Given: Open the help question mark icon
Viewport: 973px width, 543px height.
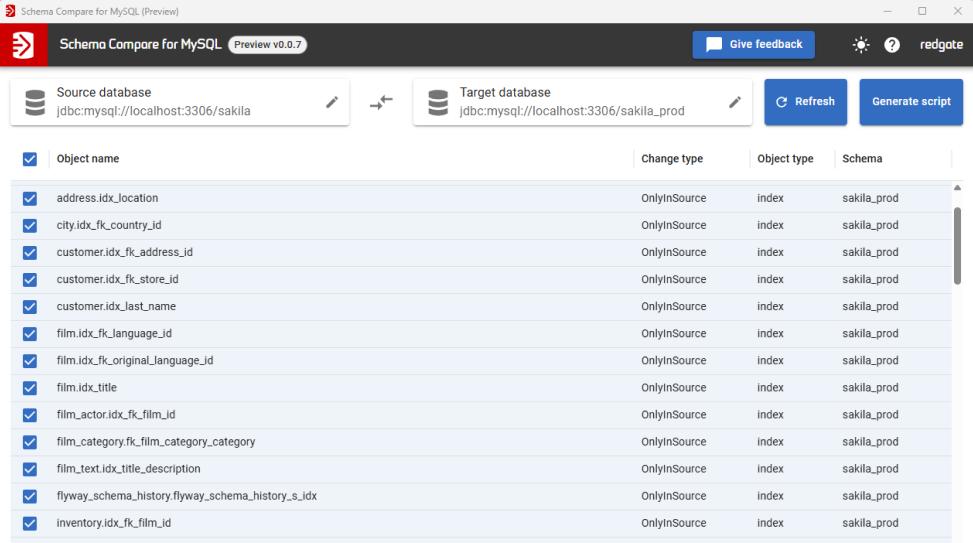Looking at the screenshot, I should tap(892, 45).
